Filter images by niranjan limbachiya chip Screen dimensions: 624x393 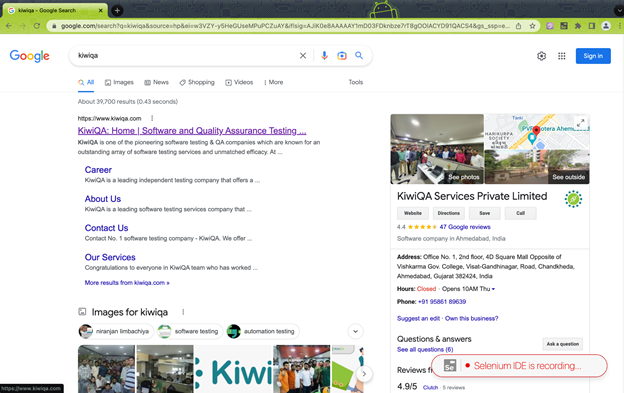click(x=116, y=331)
